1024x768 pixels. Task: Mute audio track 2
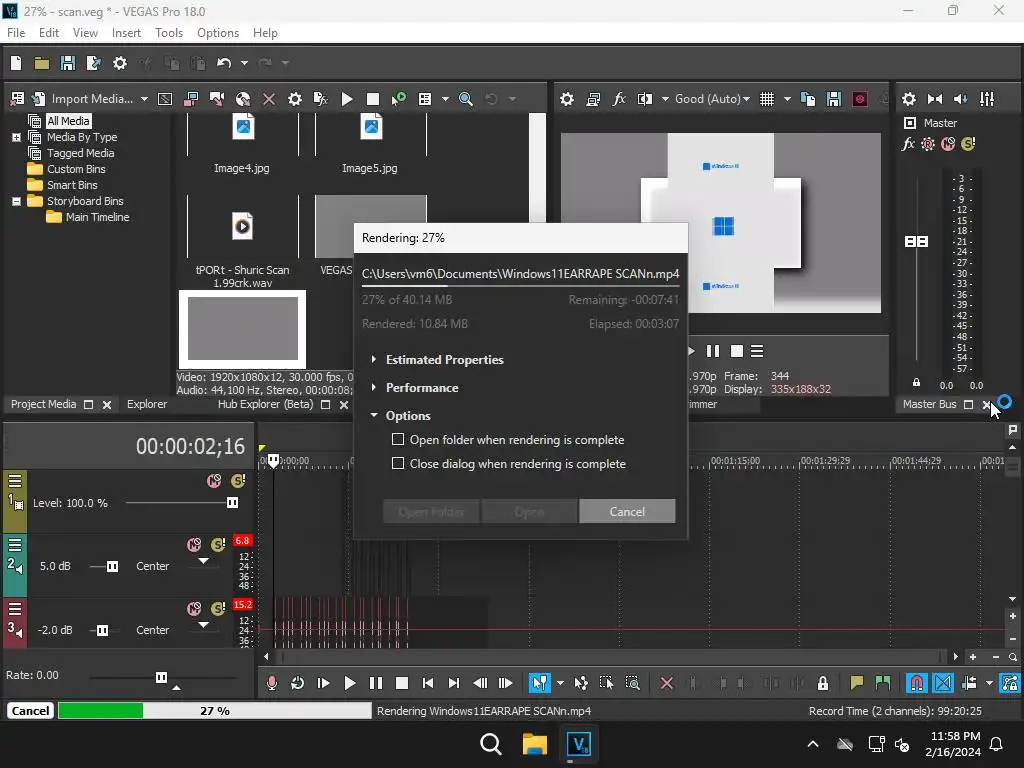coord(194,545)
